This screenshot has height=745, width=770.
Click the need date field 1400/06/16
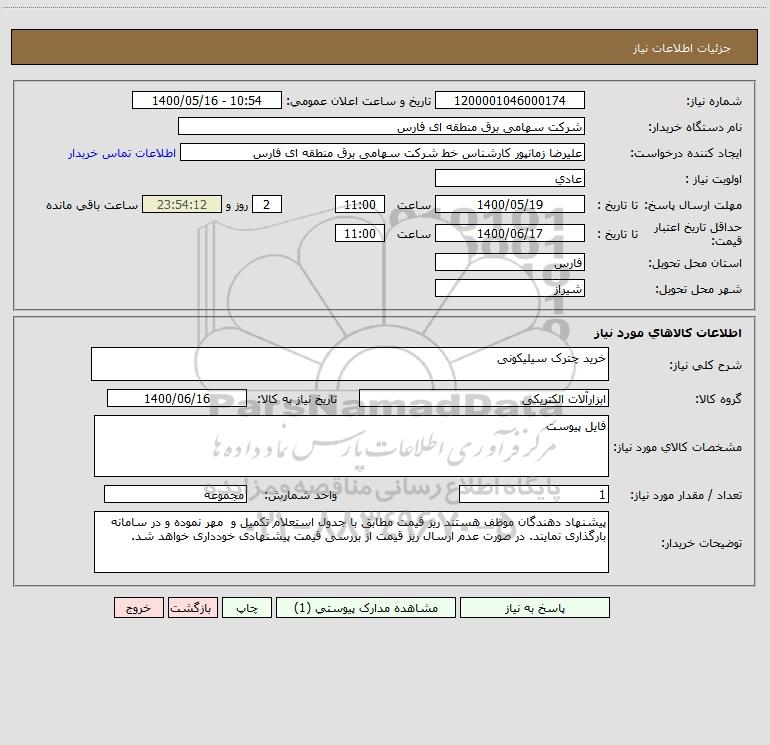point(177,398)
